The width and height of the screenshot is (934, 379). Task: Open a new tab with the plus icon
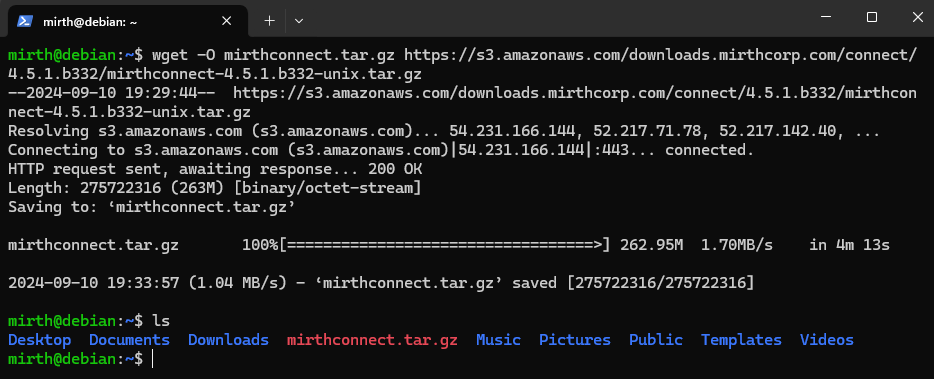click(269, 21)
